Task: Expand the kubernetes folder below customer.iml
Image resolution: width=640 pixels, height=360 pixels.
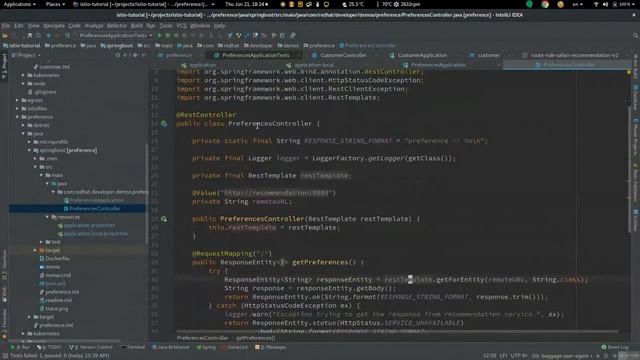Action: 23,75
